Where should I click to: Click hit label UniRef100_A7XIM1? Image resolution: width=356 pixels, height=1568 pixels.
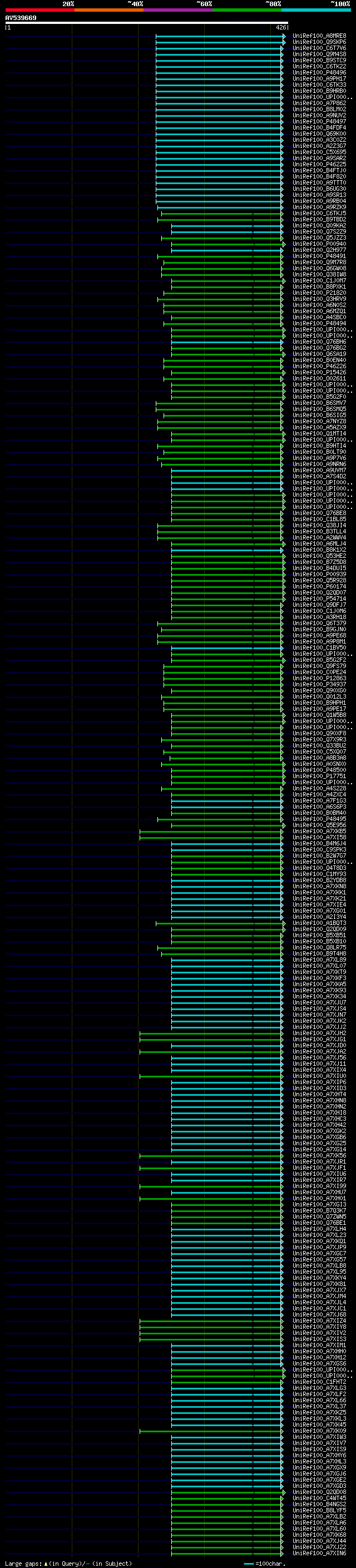click(x=319, y=1346)
